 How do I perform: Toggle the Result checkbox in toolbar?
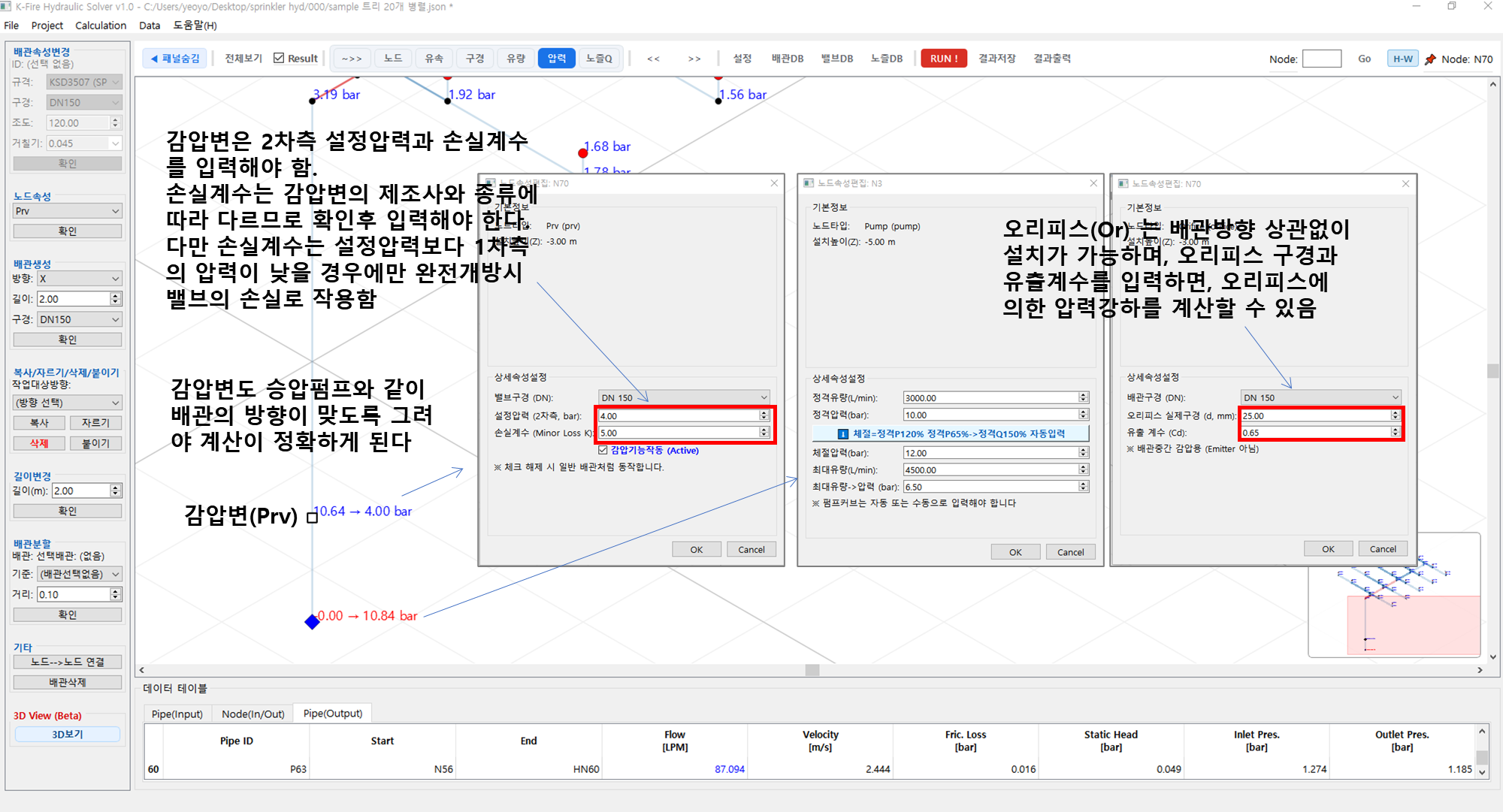point(280,59)
